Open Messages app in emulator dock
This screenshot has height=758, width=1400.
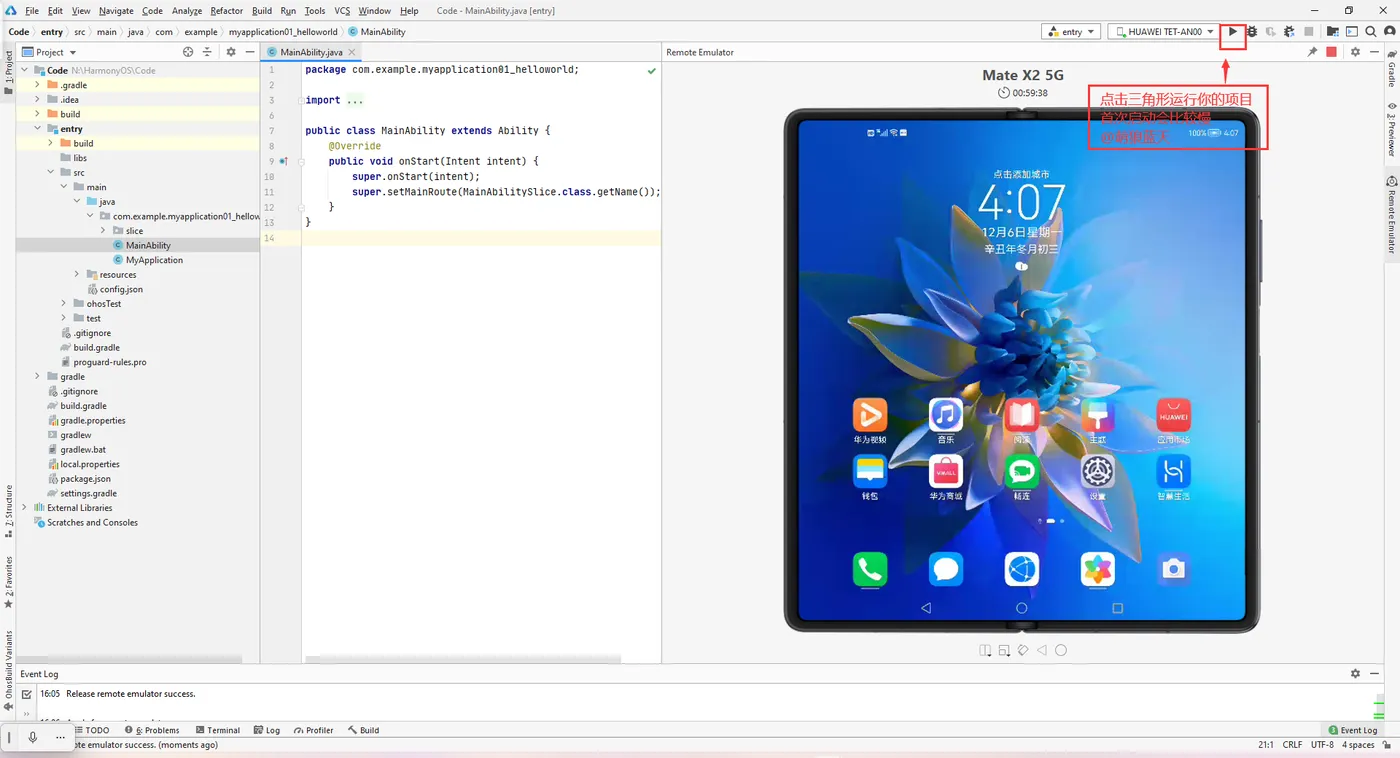pyautogui.click(x=946, y=569)
